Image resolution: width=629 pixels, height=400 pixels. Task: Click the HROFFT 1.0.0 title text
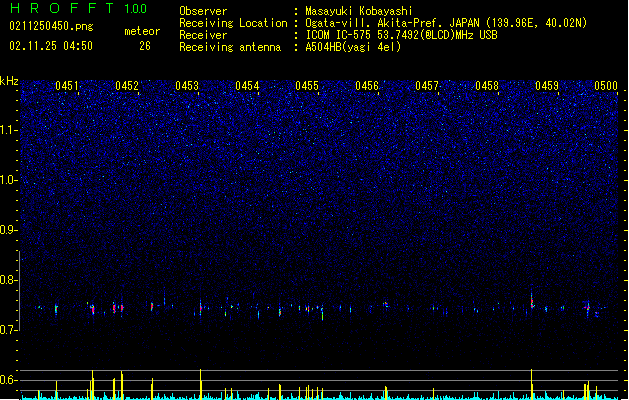pos(79,8)
